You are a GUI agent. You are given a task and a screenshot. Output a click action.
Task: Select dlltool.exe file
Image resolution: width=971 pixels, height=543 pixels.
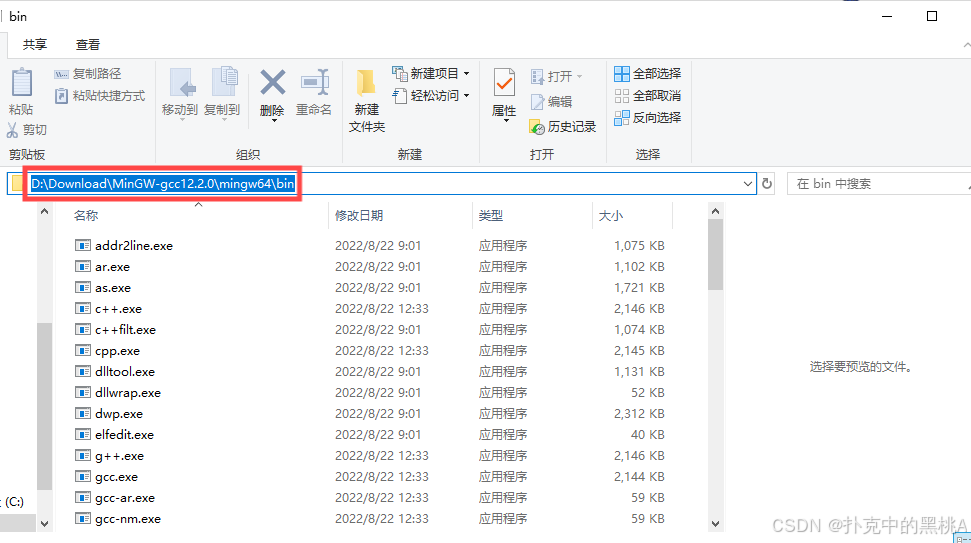(124, 371)
